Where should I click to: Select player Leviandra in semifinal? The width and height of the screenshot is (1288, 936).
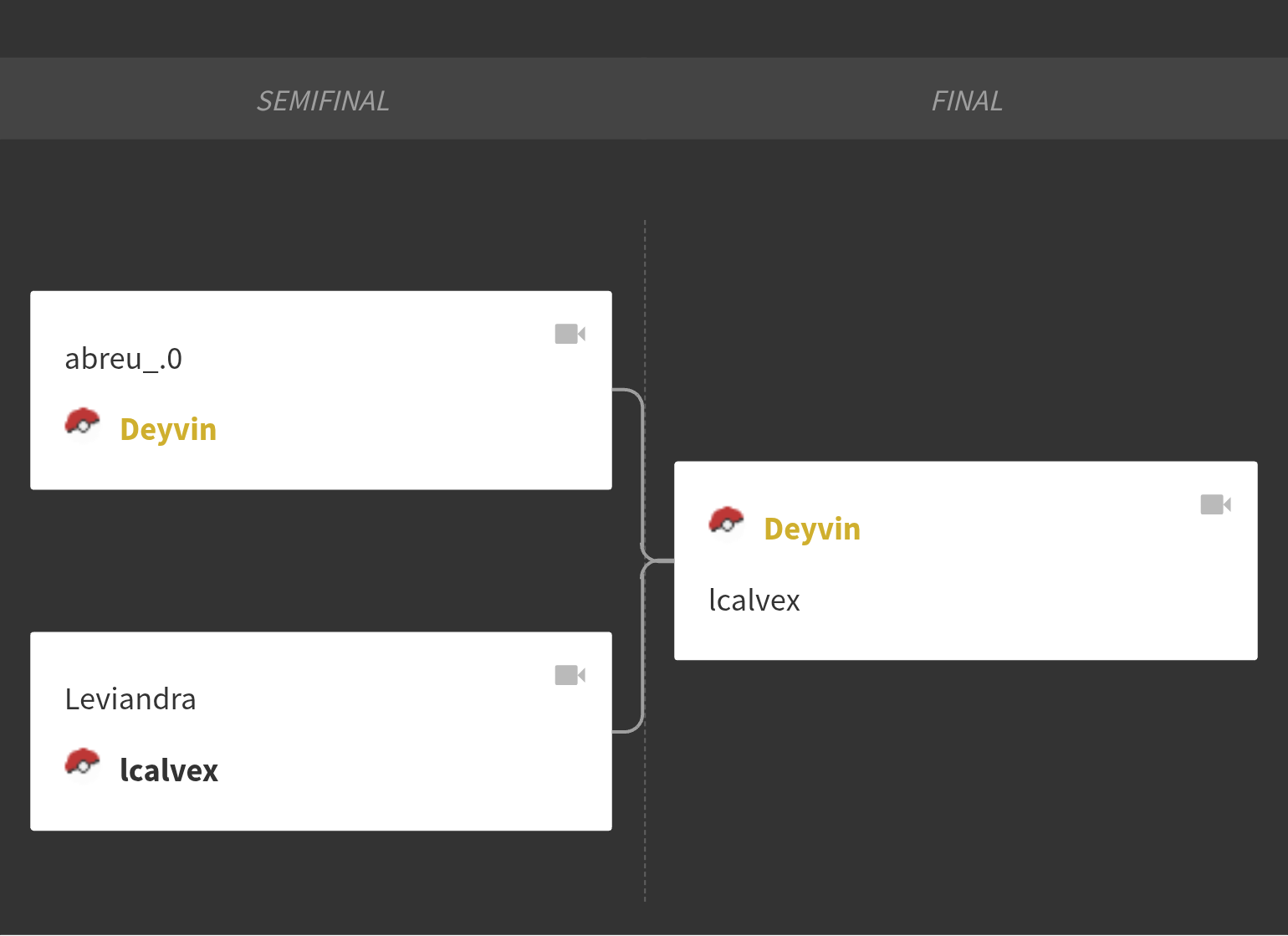130,699
